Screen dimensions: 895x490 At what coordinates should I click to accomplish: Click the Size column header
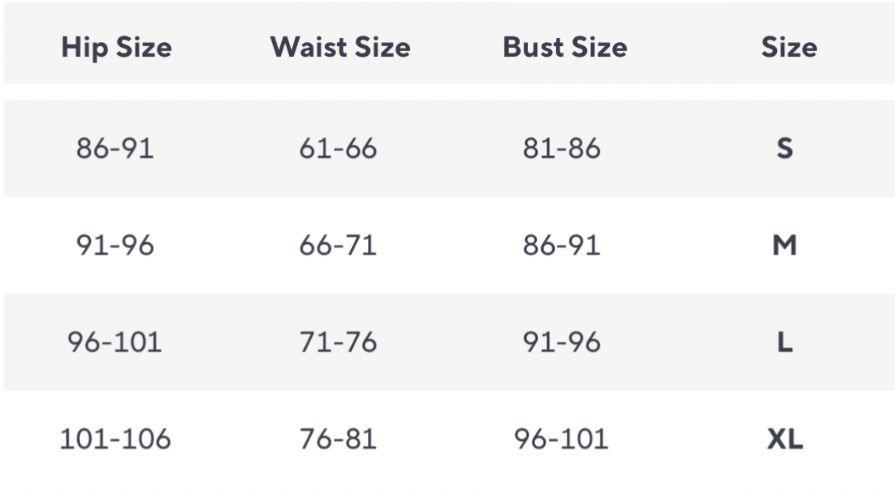click(789, 47)
